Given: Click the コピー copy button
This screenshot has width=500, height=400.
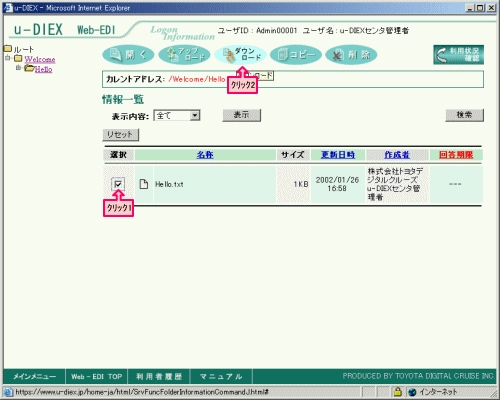Looking at the screenshot, I should tap(296, 55).
